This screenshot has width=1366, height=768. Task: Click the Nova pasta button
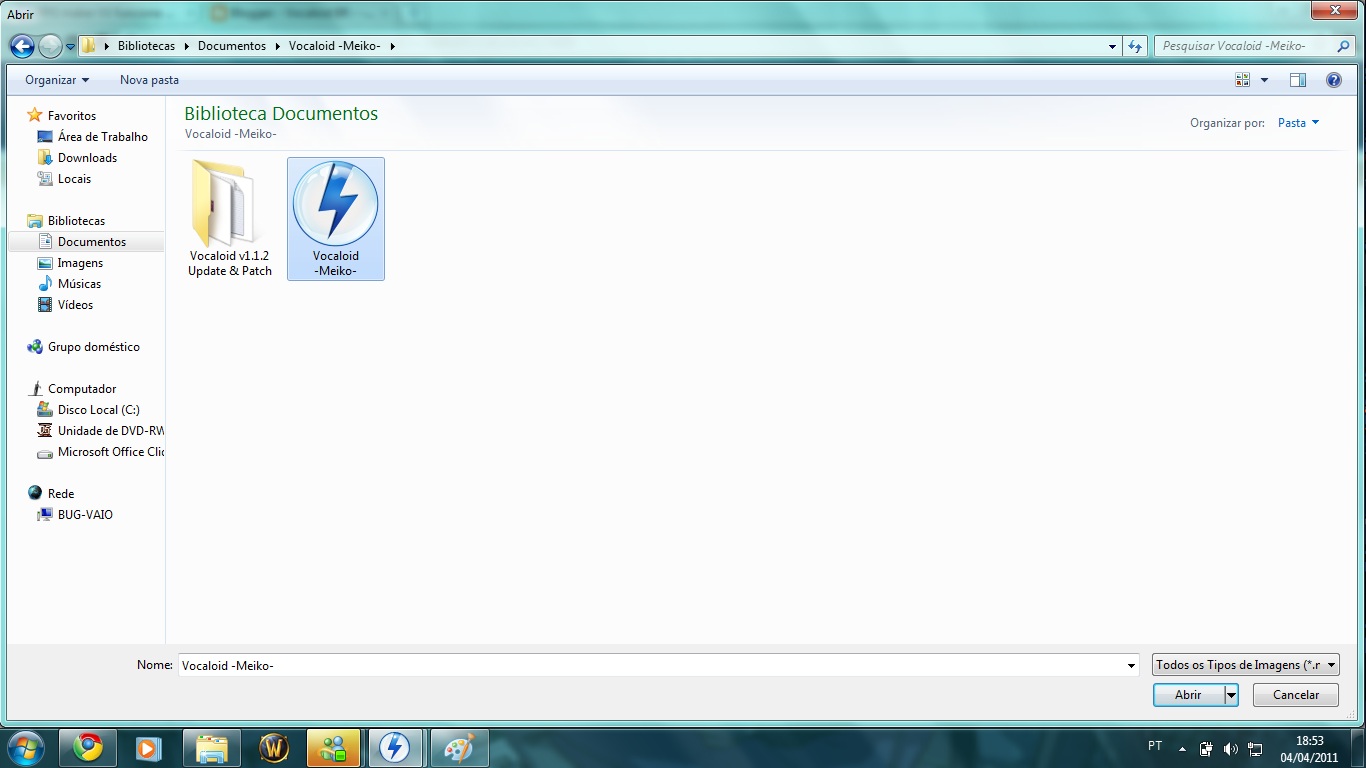point(149,80)
